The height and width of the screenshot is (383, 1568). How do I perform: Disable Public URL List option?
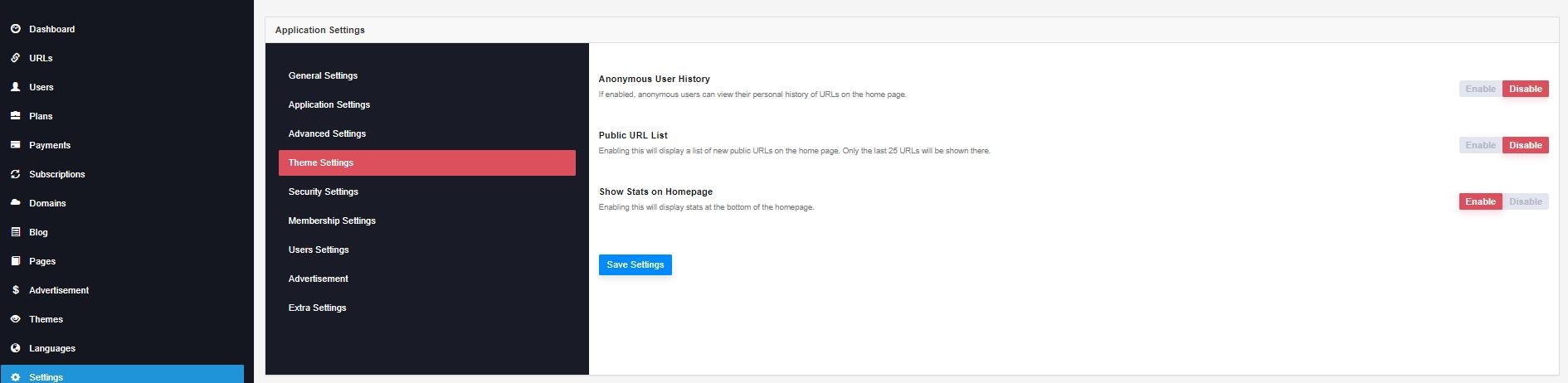1525,145
